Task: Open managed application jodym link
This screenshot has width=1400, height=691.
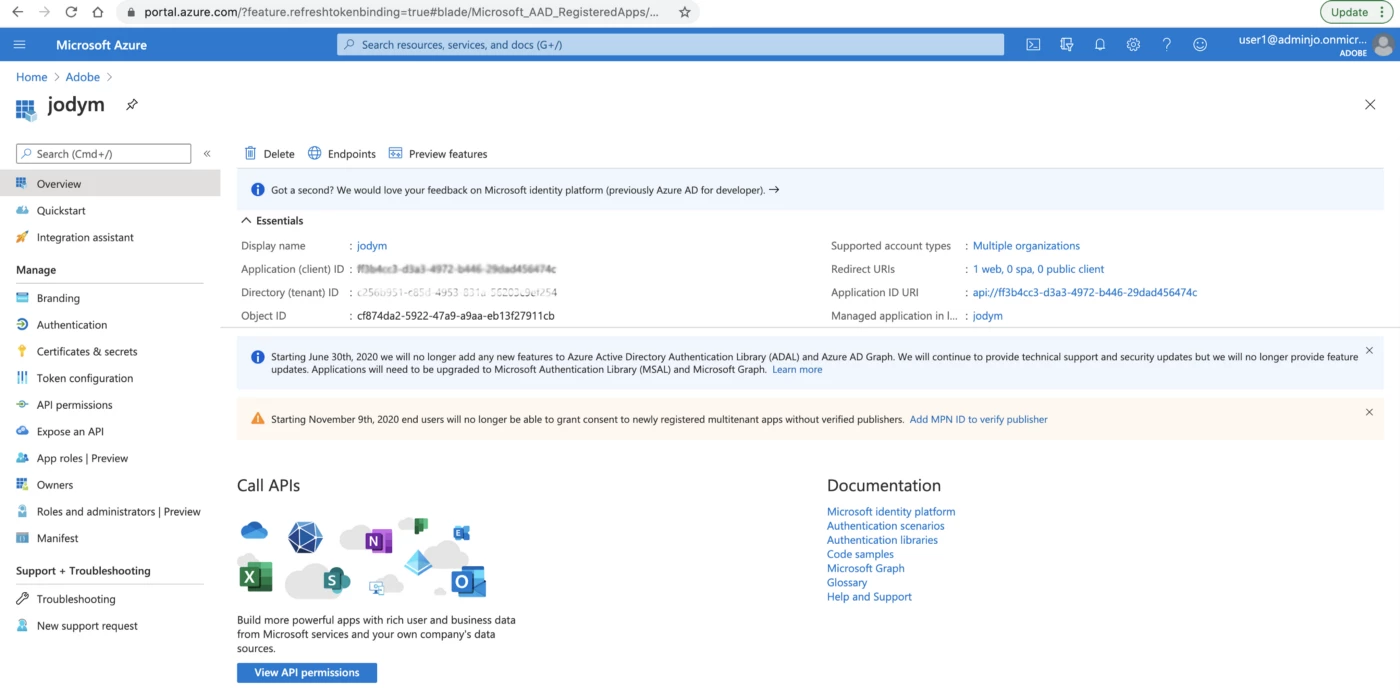Action: 988,316
